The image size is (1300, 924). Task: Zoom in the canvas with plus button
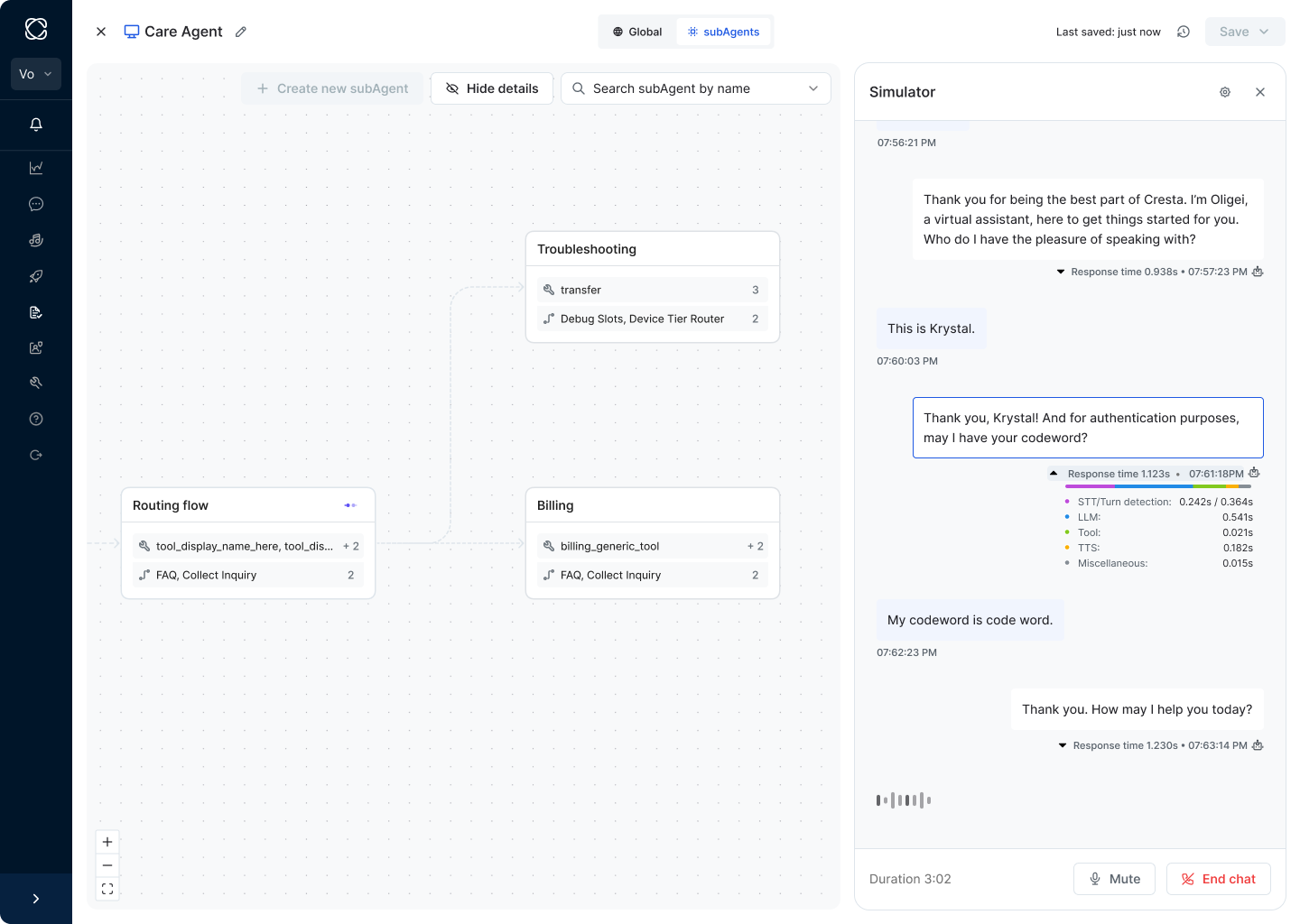(107, 842)
